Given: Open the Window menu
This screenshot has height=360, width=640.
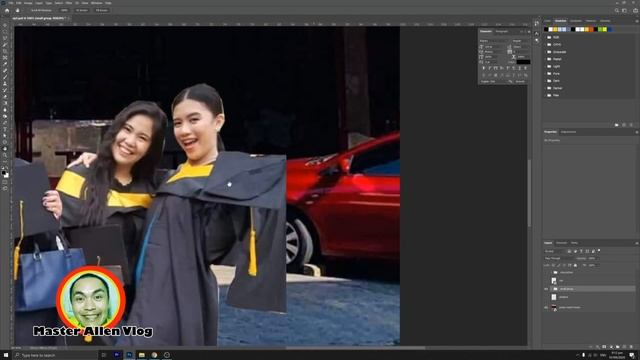Looking at the screenshot, I should [x=97, y=3].
